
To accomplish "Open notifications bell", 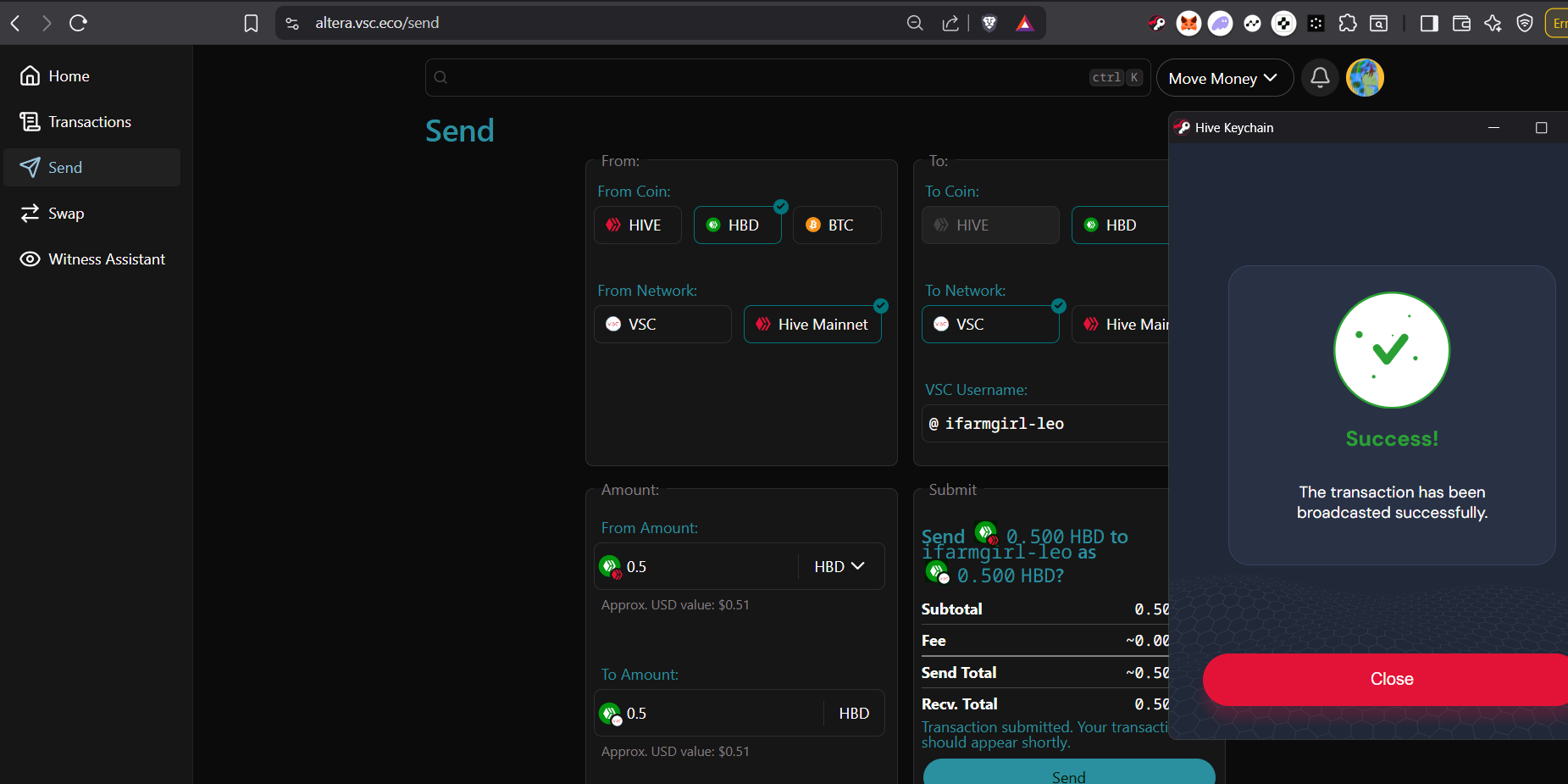I will coord(1320,78).
